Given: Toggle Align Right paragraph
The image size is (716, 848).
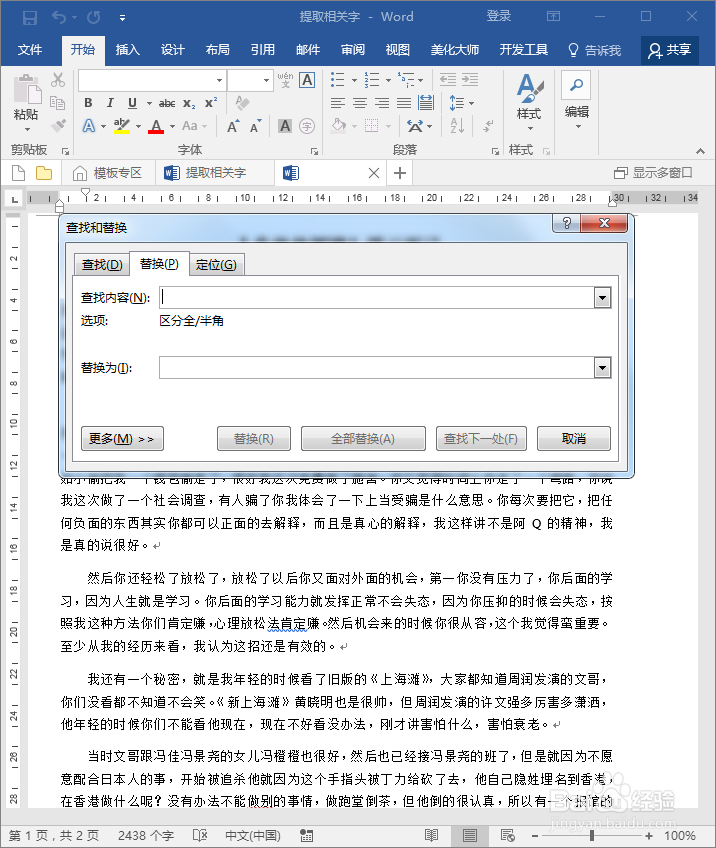Looking at the screenshot, I should [x=382, y=103].
